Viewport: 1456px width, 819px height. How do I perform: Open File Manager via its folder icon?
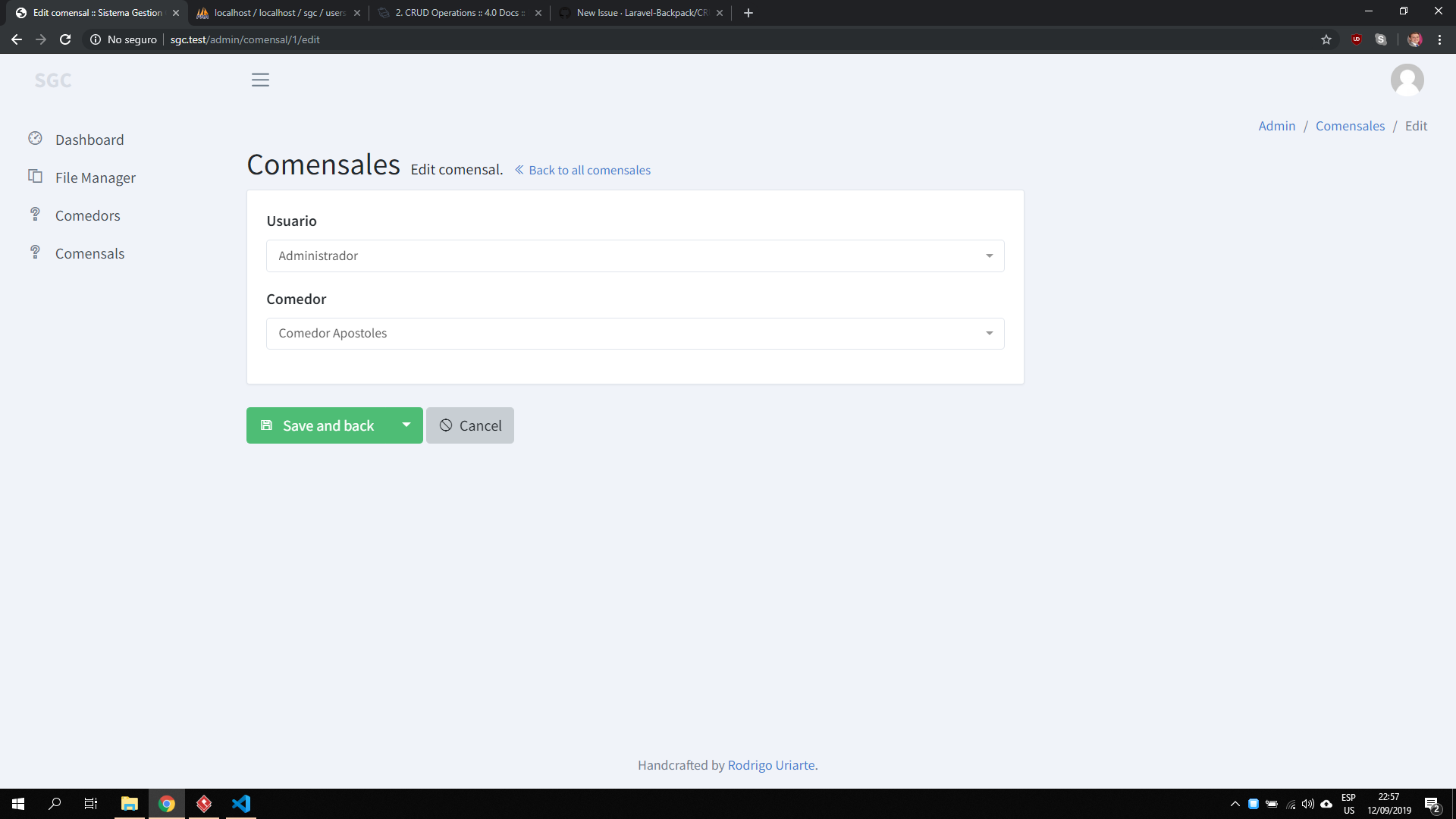[35, 176]
